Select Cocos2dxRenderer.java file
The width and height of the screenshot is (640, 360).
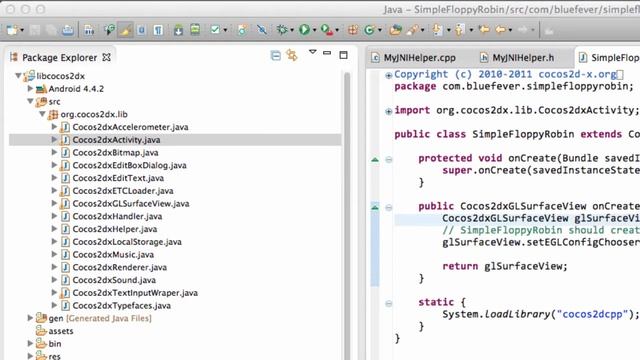(120, 267)
